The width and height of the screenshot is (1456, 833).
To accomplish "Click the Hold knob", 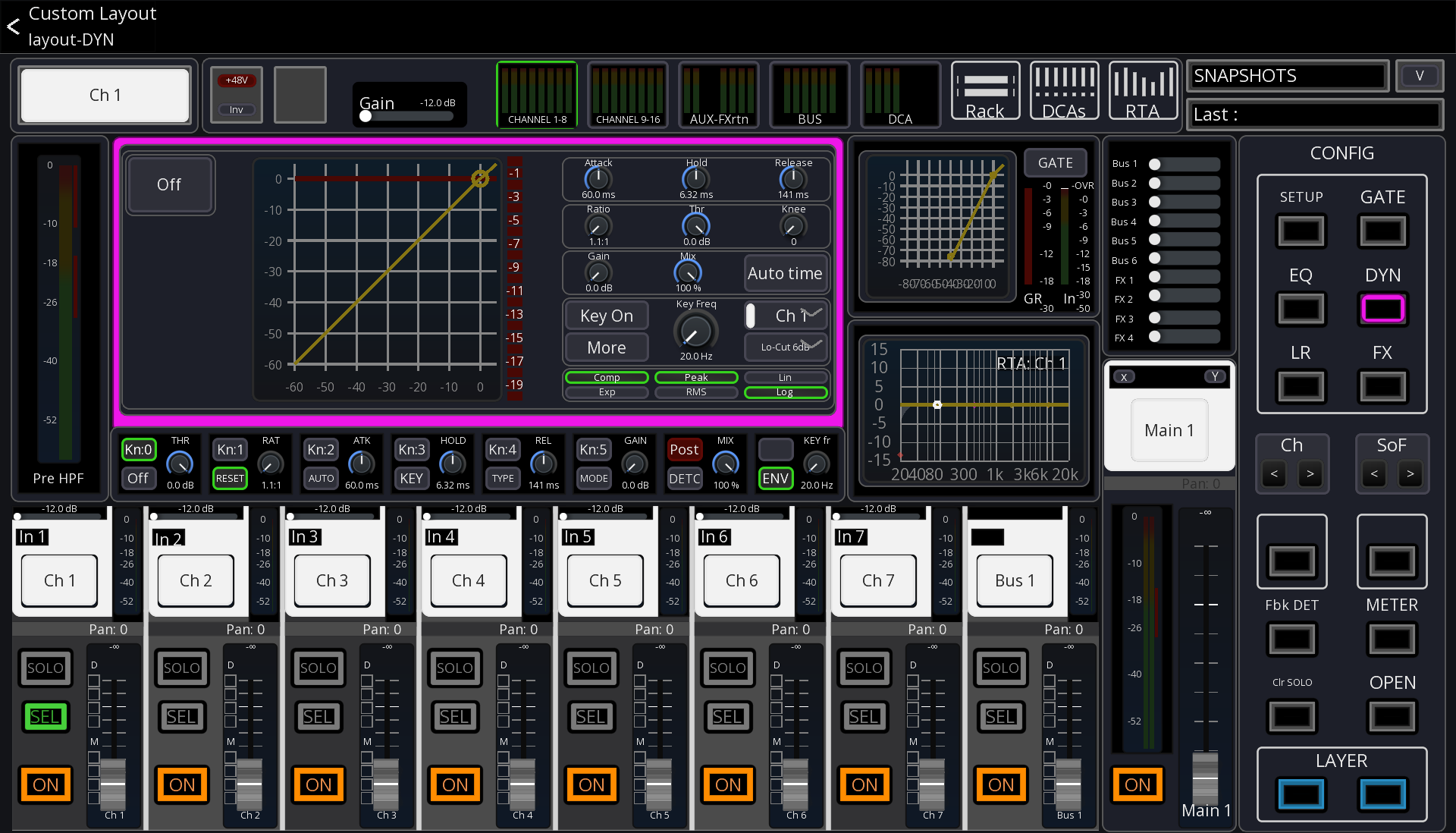I will point(695,179).
